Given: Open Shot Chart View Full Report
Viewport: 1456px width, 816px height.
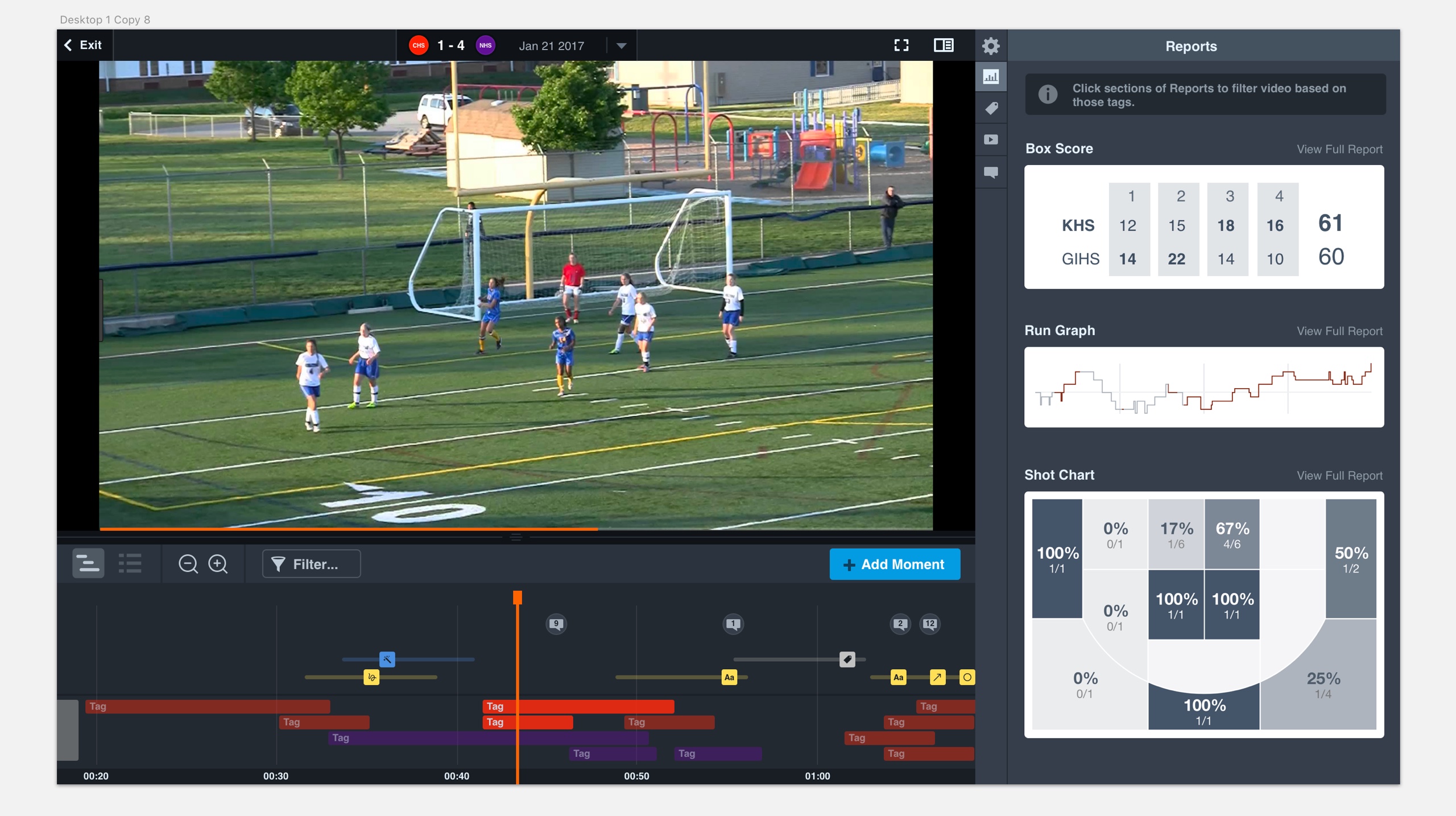Looking at the screenshot, I should 1339,476.
